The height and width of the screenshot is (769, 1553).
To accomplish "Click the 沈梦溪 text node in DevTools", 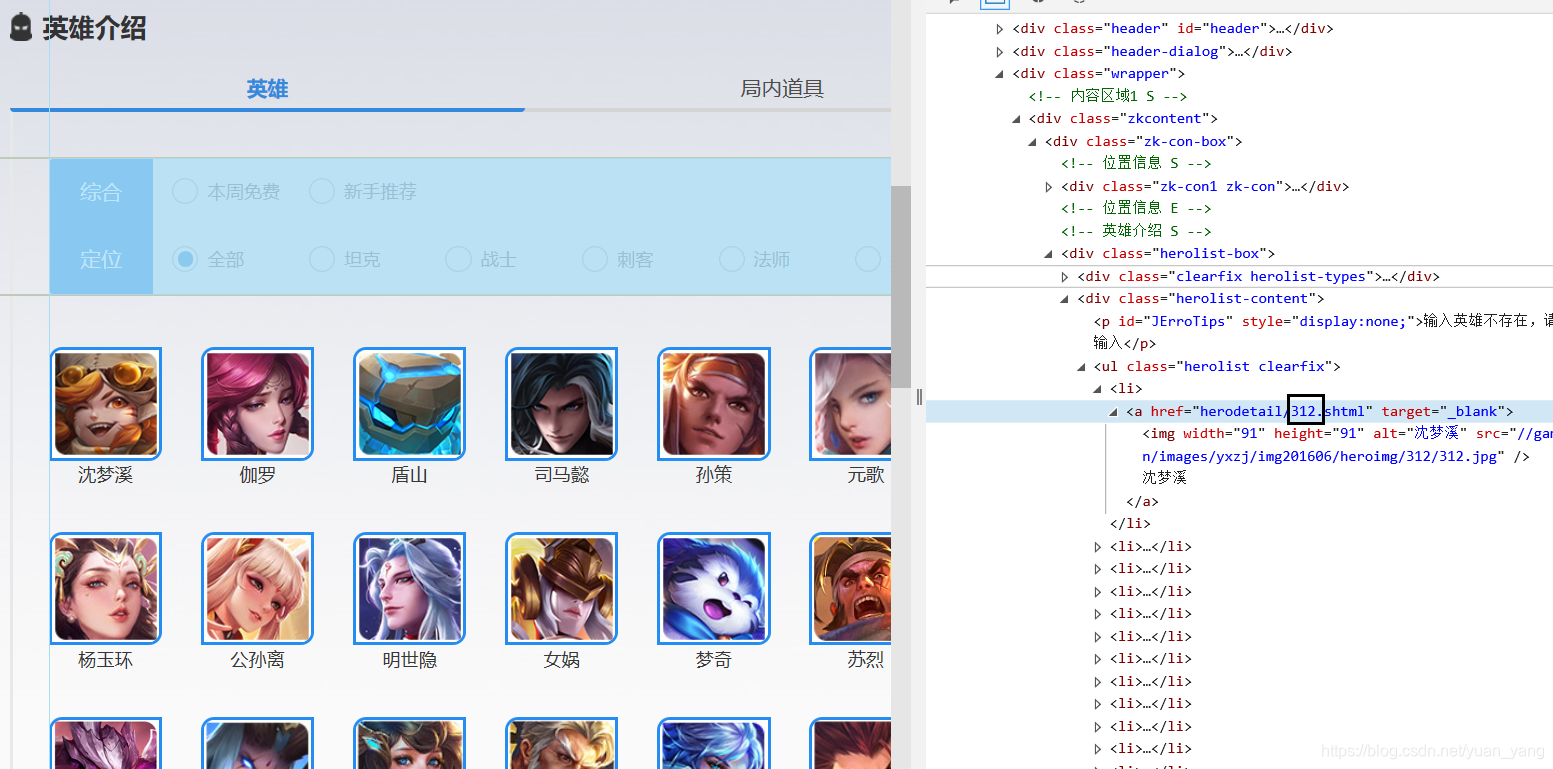I will click(1164, 478).
